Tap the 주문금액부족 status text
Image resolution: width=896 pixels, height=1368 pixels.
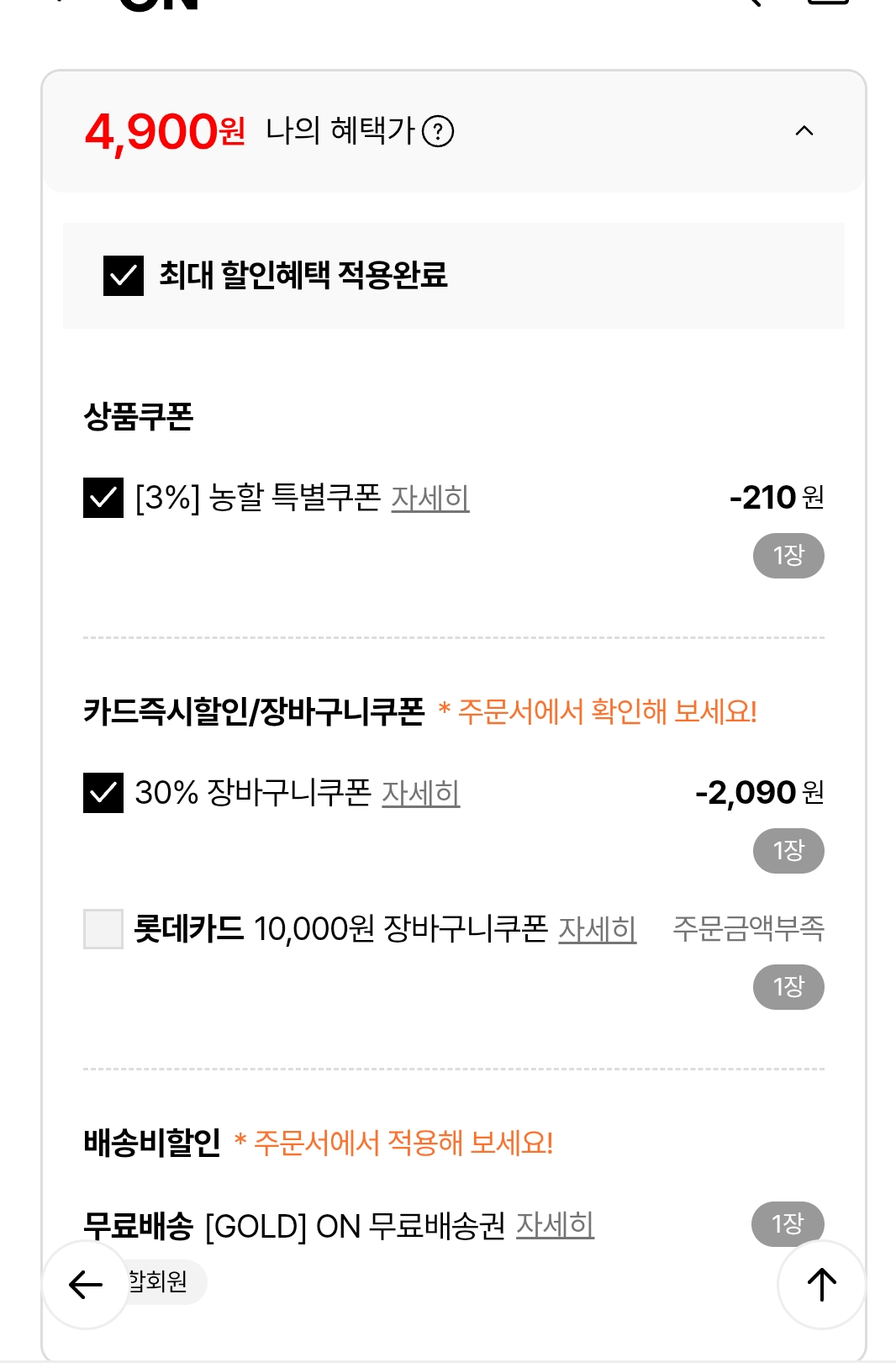[x=748, y=928]
